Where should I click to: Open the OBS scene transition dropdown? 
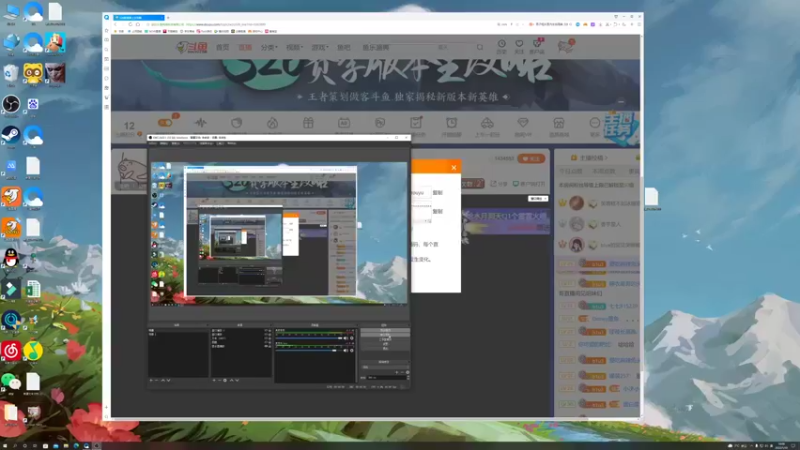pyautogui.click(x=385, y=367)
